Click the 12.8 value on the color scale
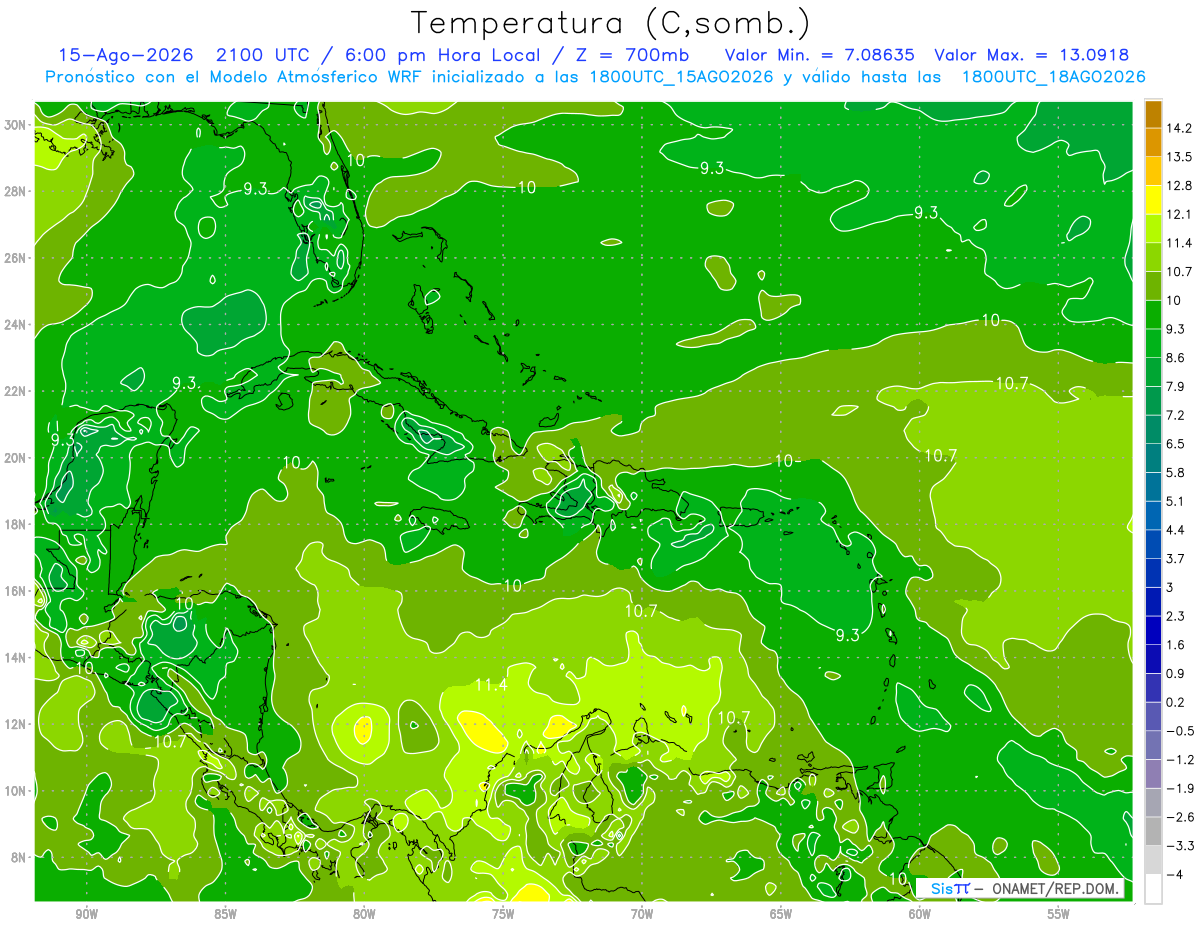Image resolution: width=1200 pixels, height=927 pixels. click(1179, 186)
